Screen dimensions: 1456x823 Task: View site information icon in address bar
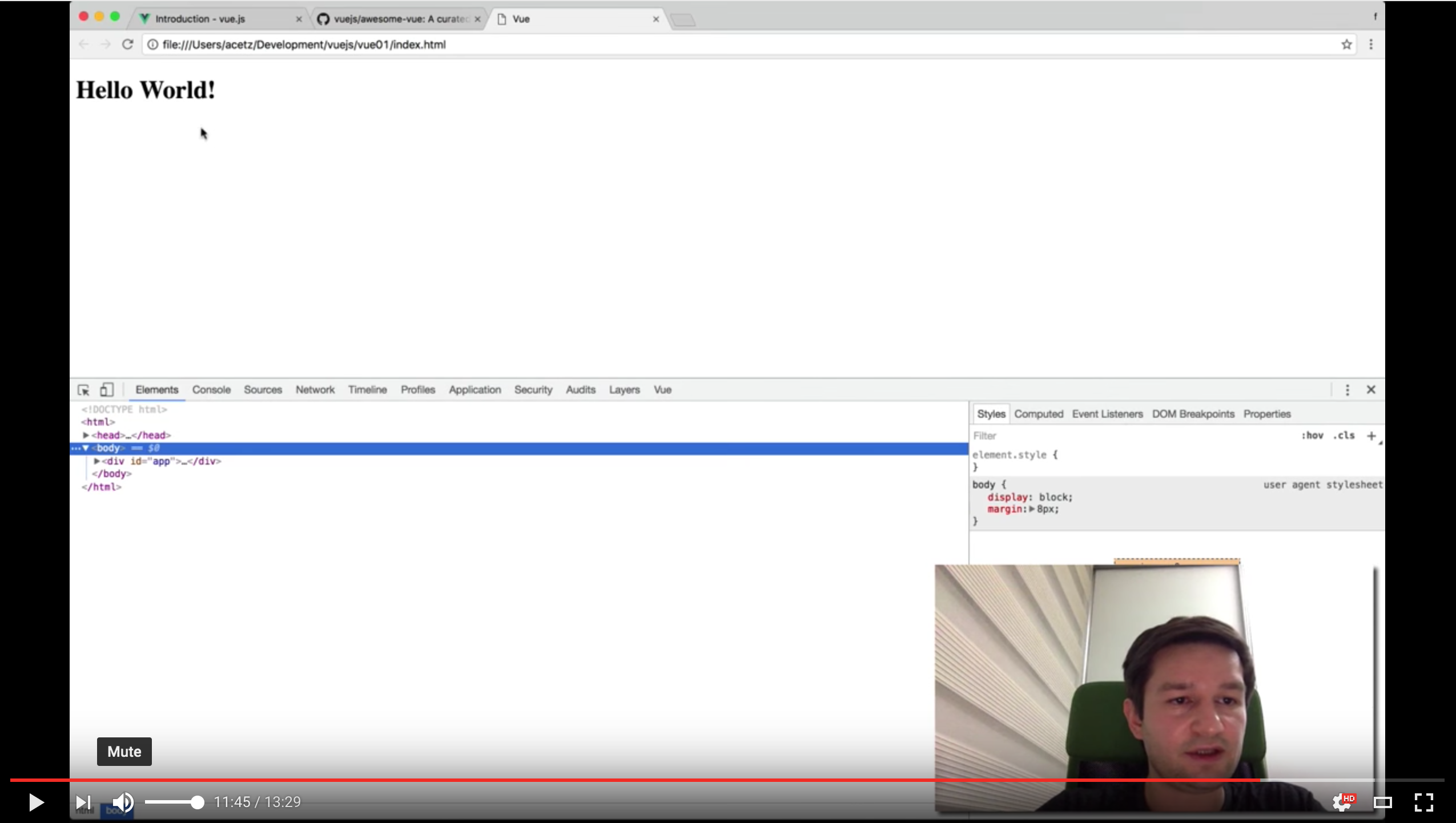pyautogui.click(x=152, y=45)
